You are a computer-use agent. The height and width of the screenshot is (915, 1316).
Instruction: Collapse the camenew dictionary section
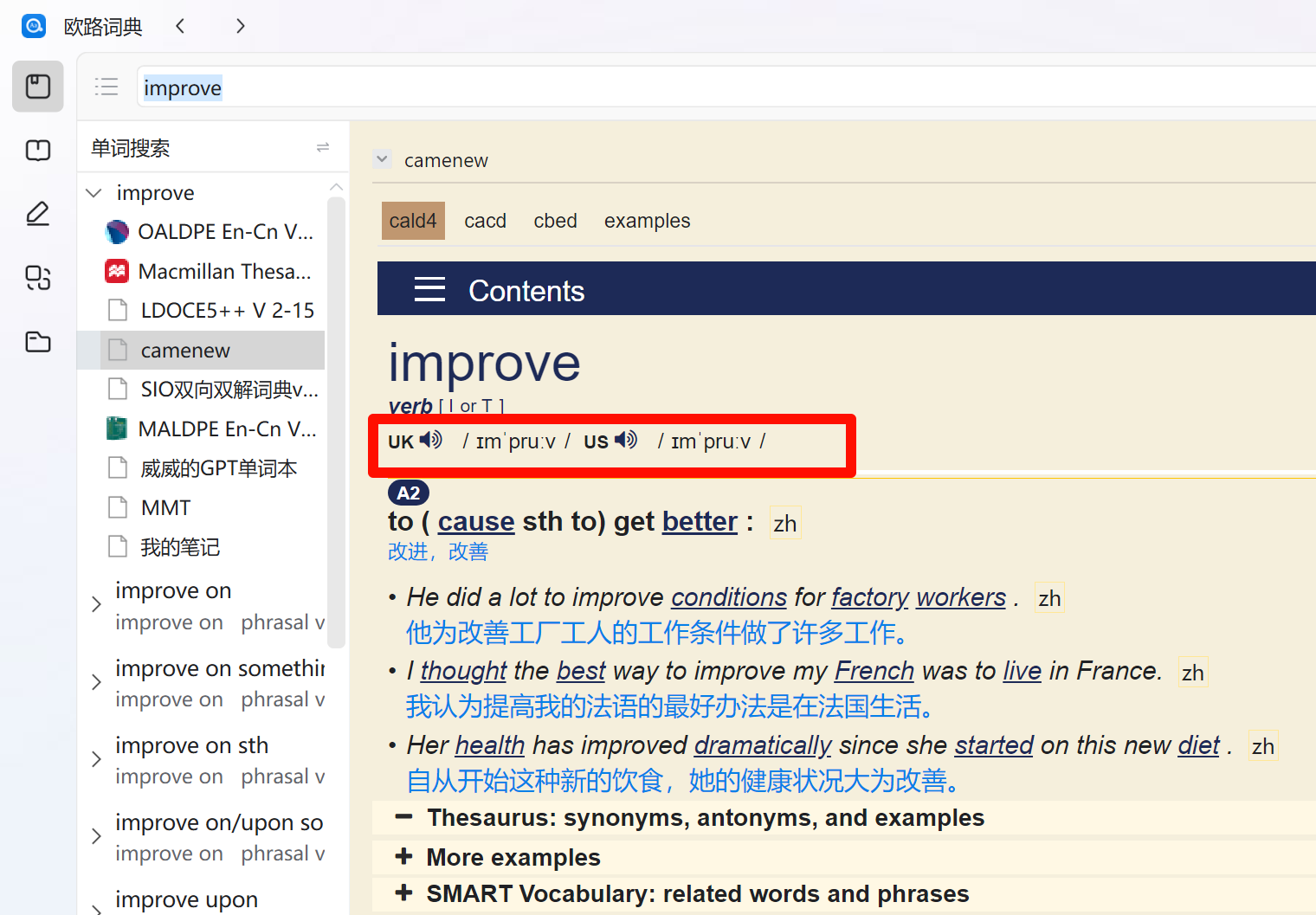[382, 159]
